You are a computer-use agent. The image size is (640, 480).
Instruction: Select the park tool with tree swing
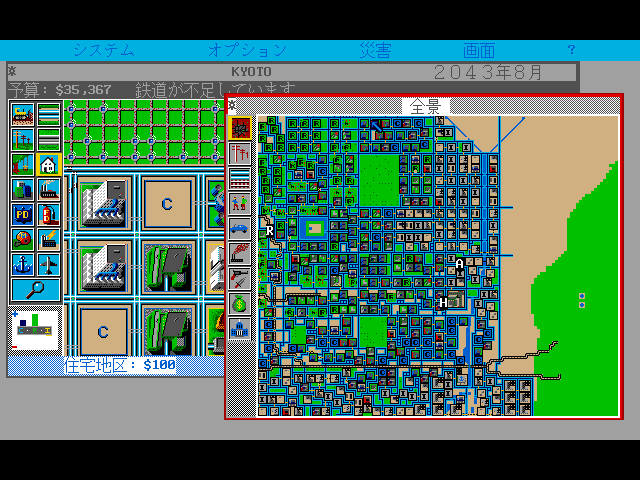[23, 165]
